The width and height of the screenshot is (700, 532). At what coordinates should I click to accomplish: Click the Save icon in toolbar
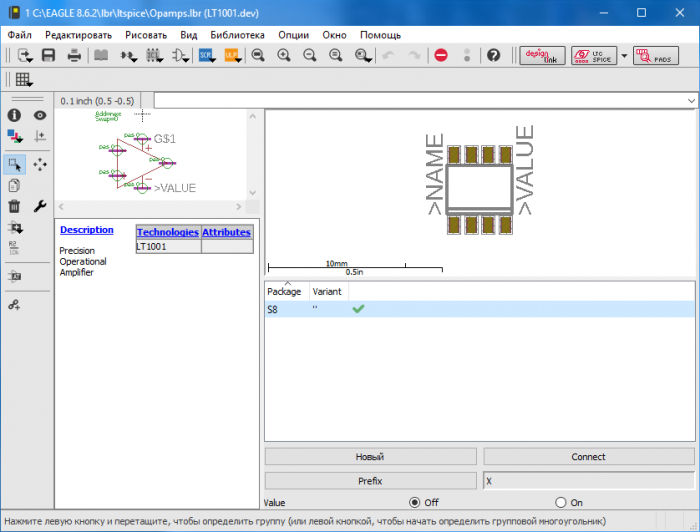(48, 56)
